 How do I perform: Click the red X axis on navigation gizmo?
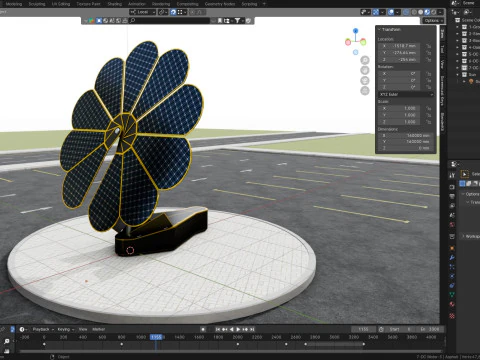[x=348, y=42]
